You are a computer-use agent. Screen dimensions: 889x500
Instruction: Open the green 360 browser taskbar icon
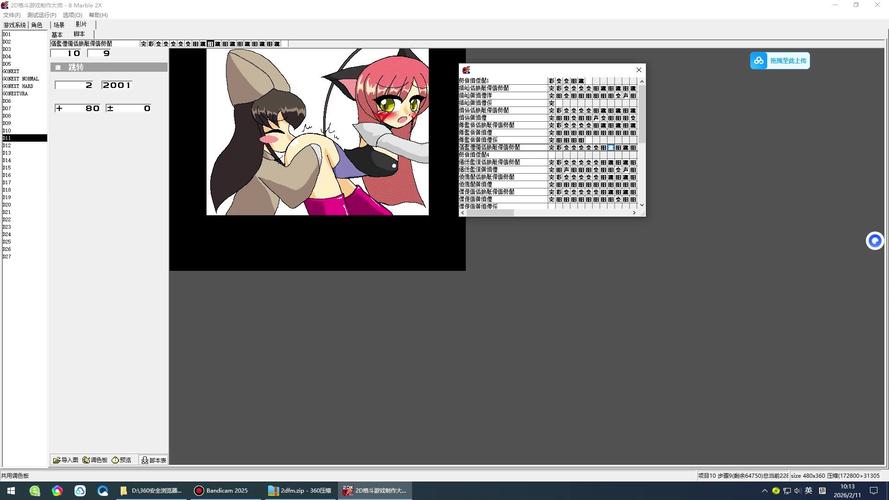click(x=35, y=490)
